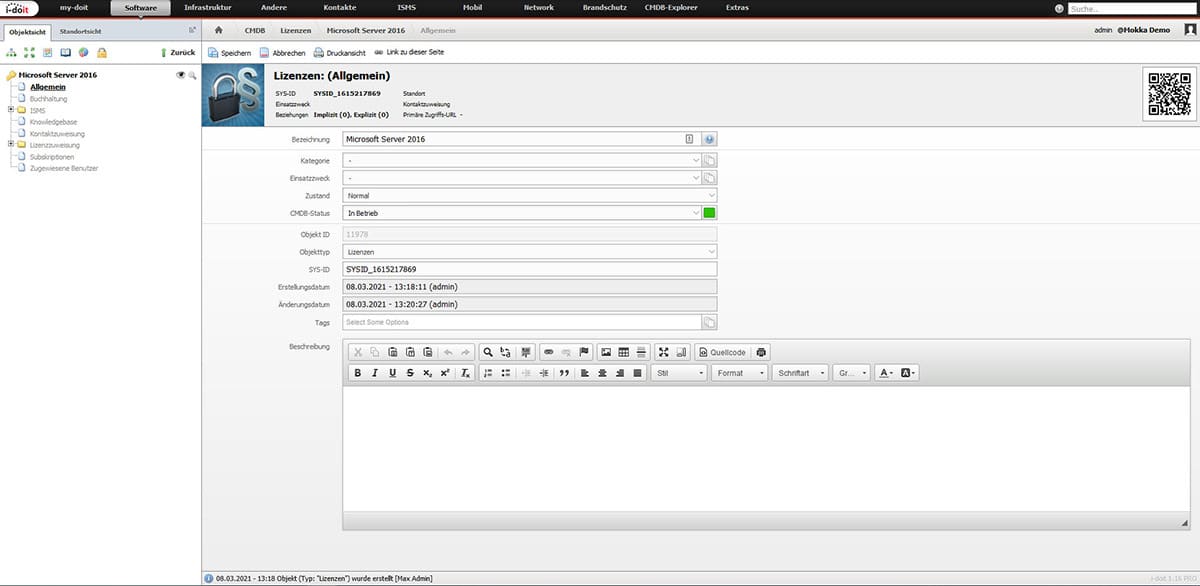Center text in the editor
This screenshot has width=1200, height=586.
click(602, 373)
